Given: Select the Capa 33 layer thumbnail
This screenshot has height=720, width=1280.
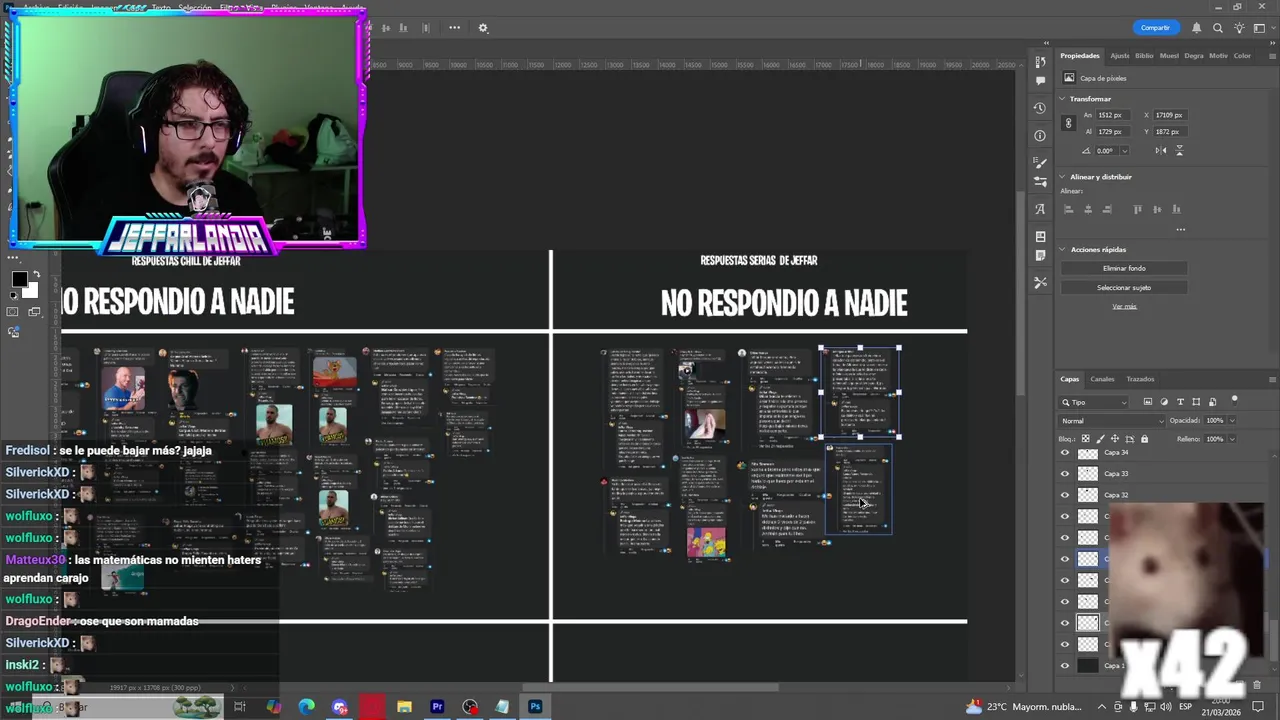Looking at the screenshot, I should tap(1087, 474).
